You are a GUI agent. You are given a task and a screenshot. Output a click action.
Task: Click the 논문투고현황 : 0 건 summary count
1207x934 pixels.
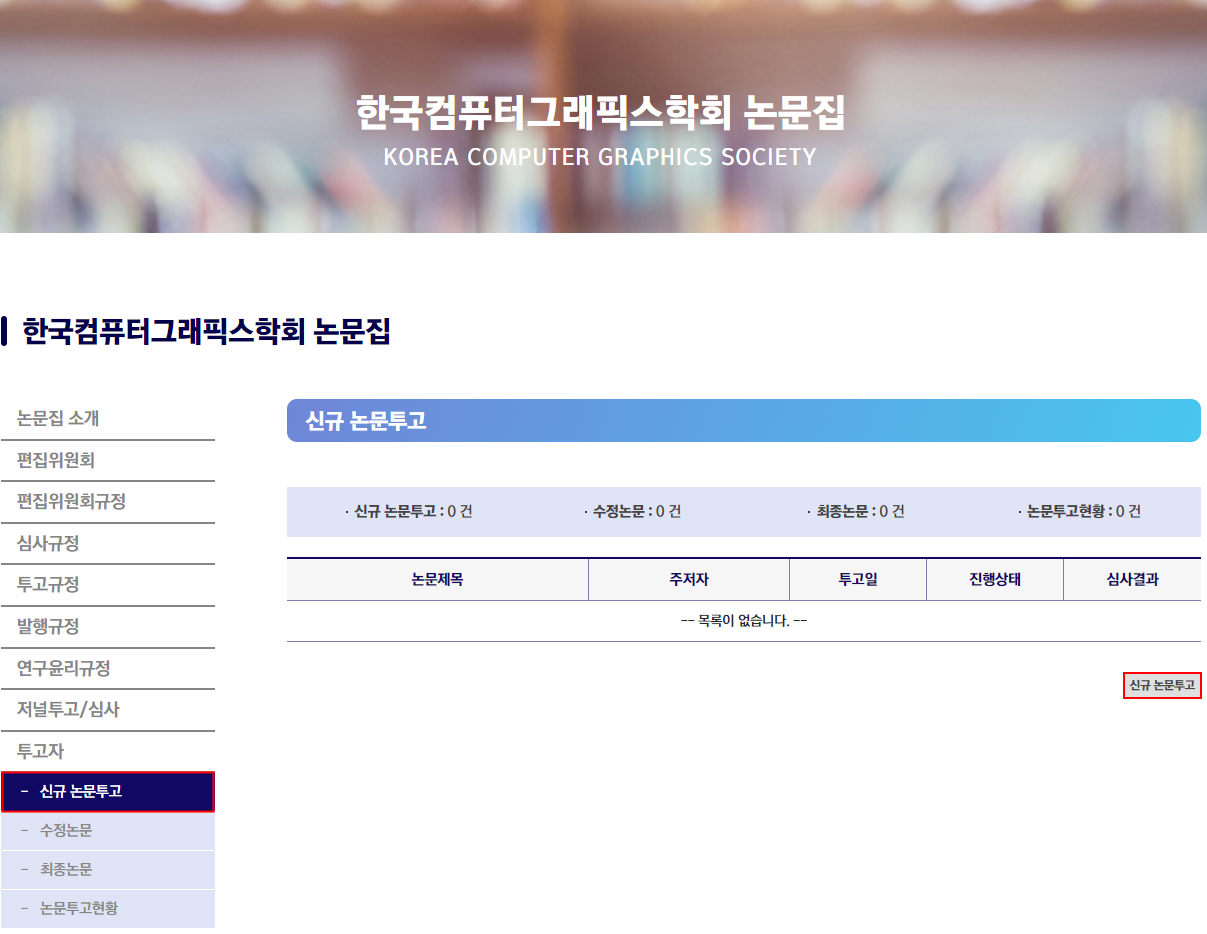[x=1079, y=511]
